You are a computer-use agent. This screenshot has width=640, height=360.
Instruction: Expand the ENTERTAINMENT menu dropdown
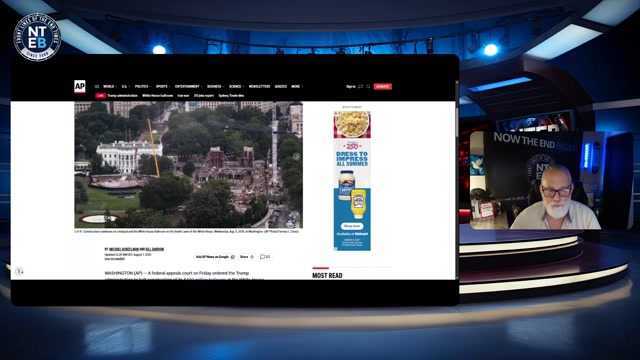tap(189, 87)
